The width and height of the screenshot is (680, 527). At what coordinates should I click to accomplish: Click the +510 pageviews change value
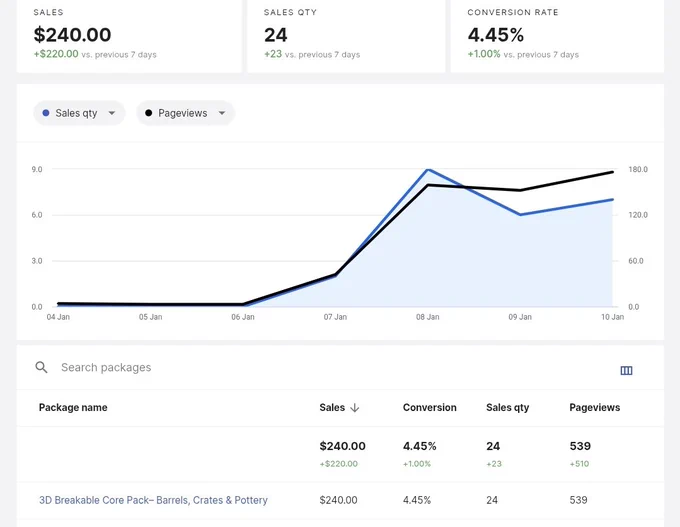click(579, 464)
